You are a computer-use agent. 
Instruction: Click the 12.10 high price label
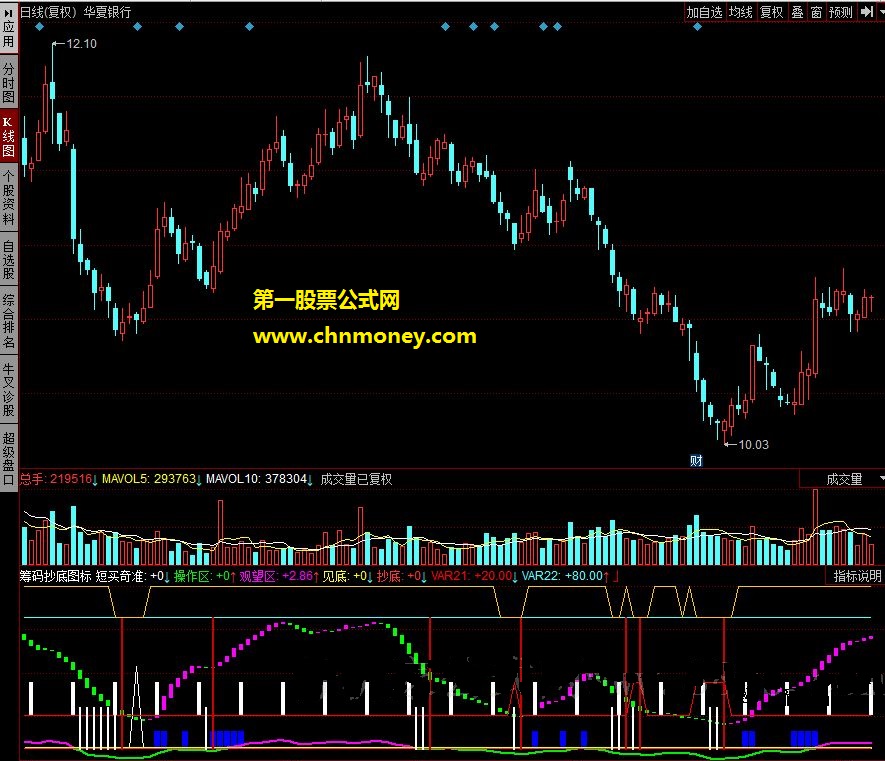tap(81, 44)
